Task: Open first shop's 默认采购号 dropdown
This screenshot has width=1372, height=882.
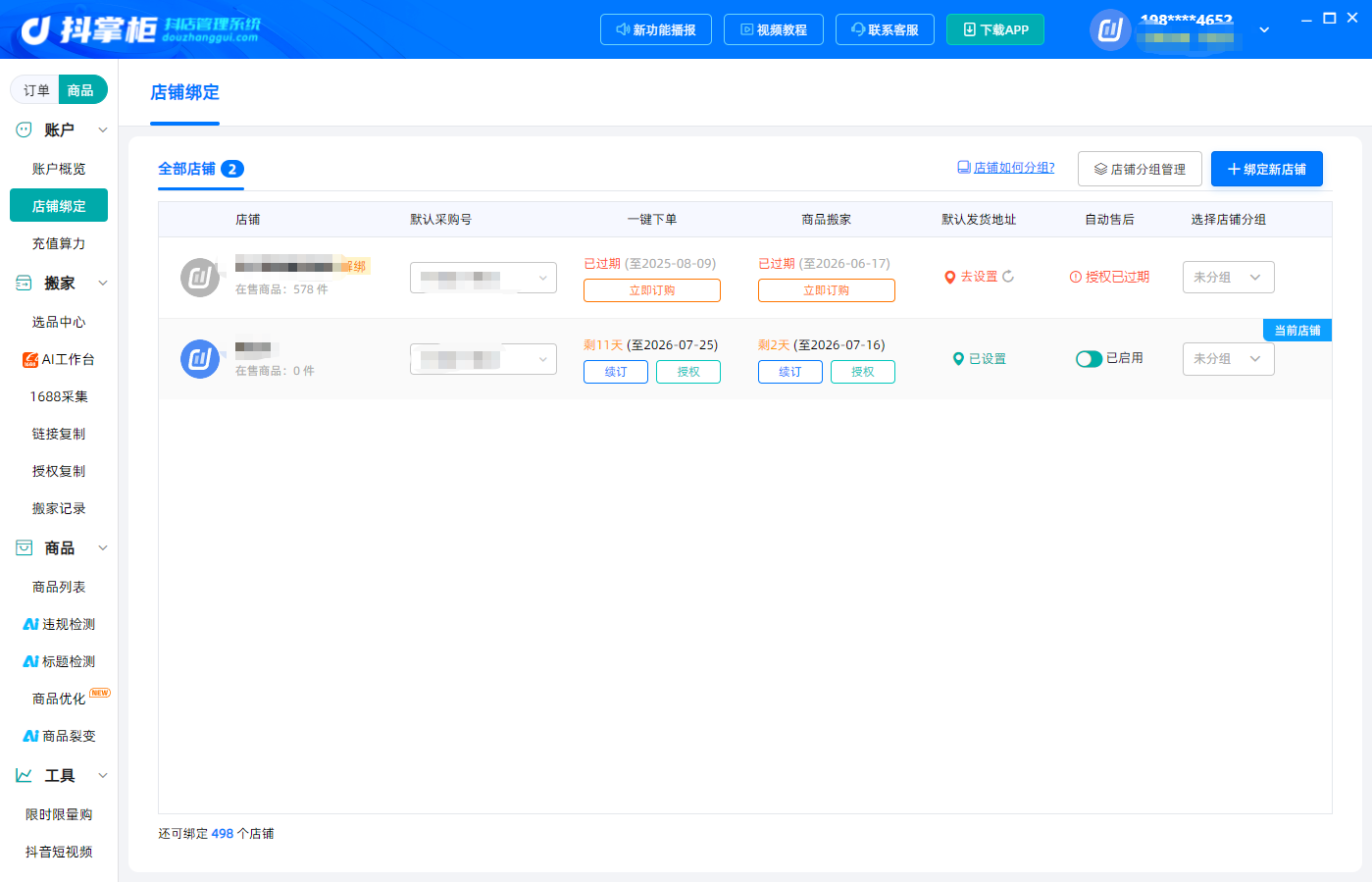Action: 483,278
